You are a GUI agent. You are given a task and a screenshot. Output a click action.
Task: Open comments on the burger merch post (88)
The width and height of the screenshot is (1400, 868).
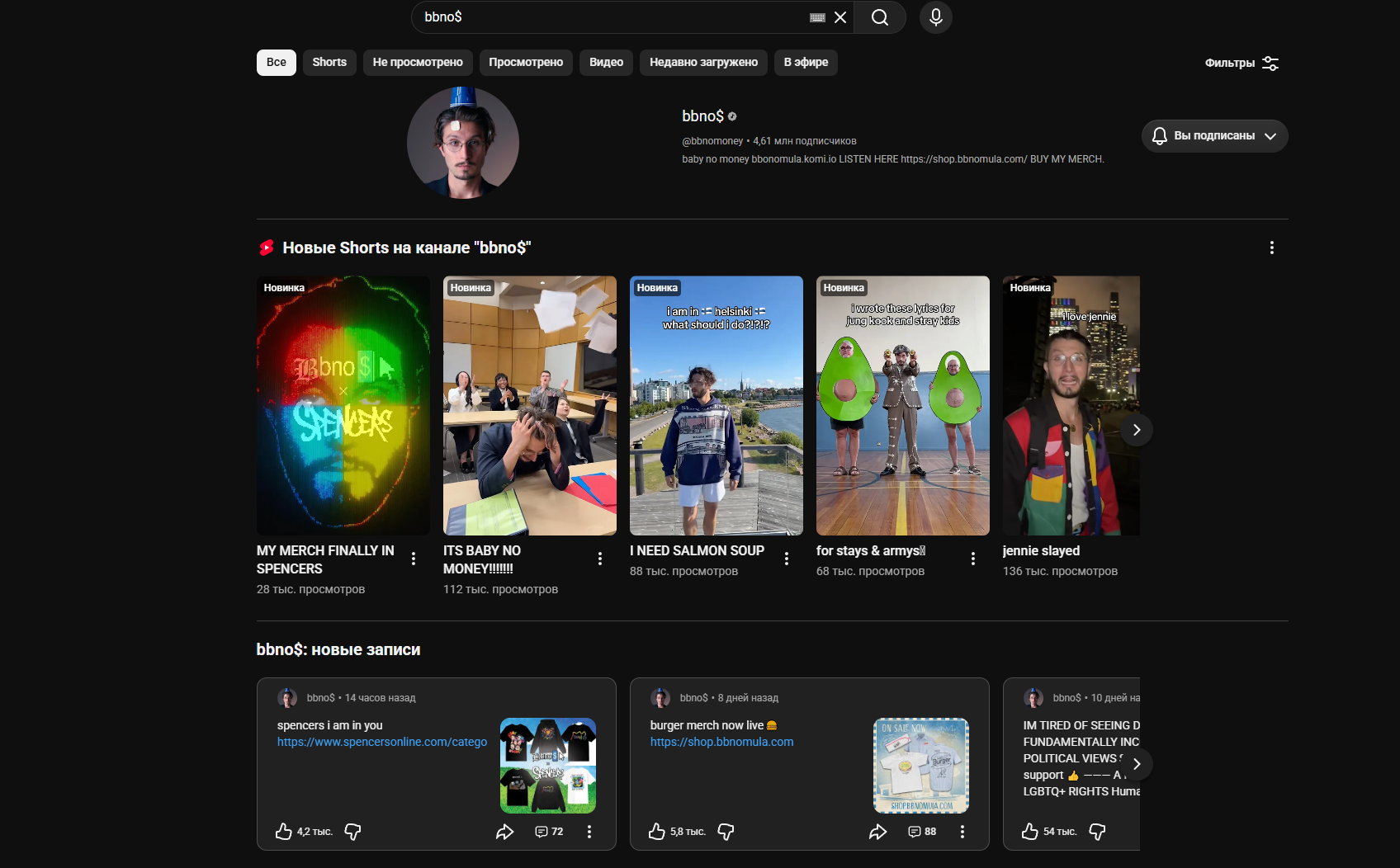pos(922,832)
